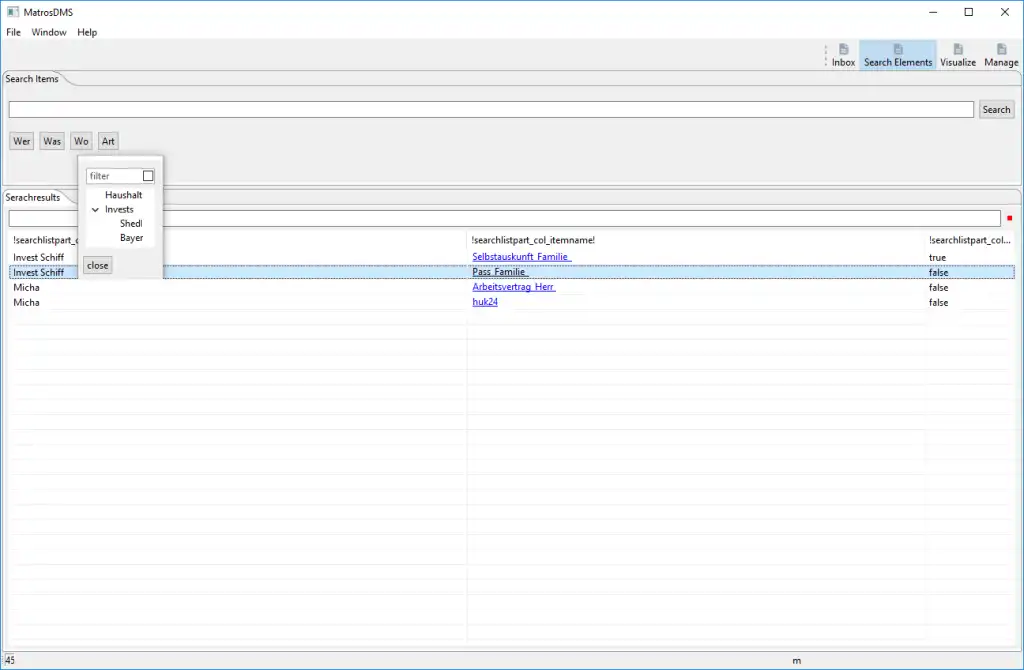The height and width of the screenshot is (670, 1024).
Task: Minimize the MatrosDMS window
Action: [933, 12]
